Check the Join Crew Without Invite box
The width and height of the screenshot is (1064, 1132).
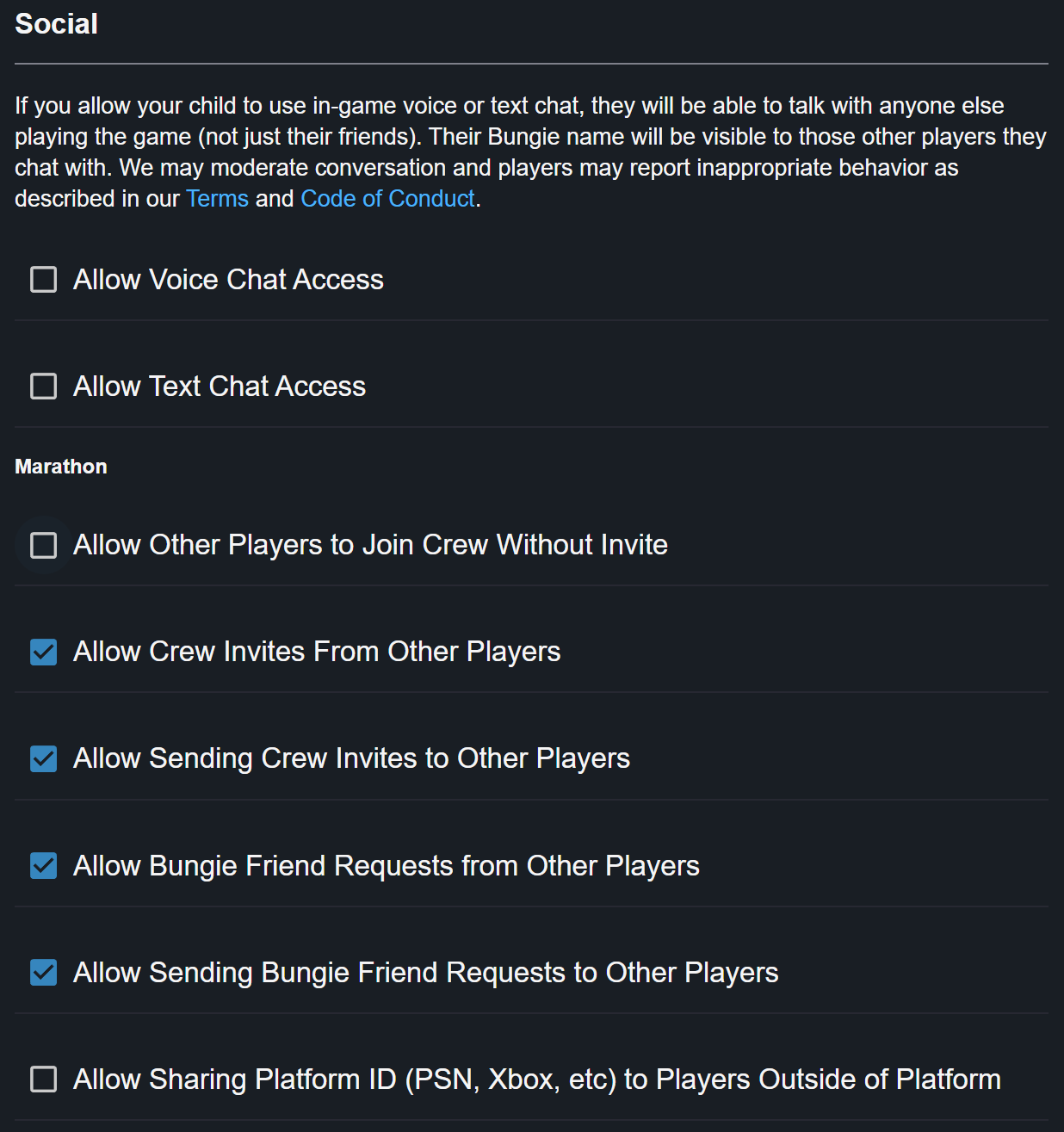click(44, 545)
